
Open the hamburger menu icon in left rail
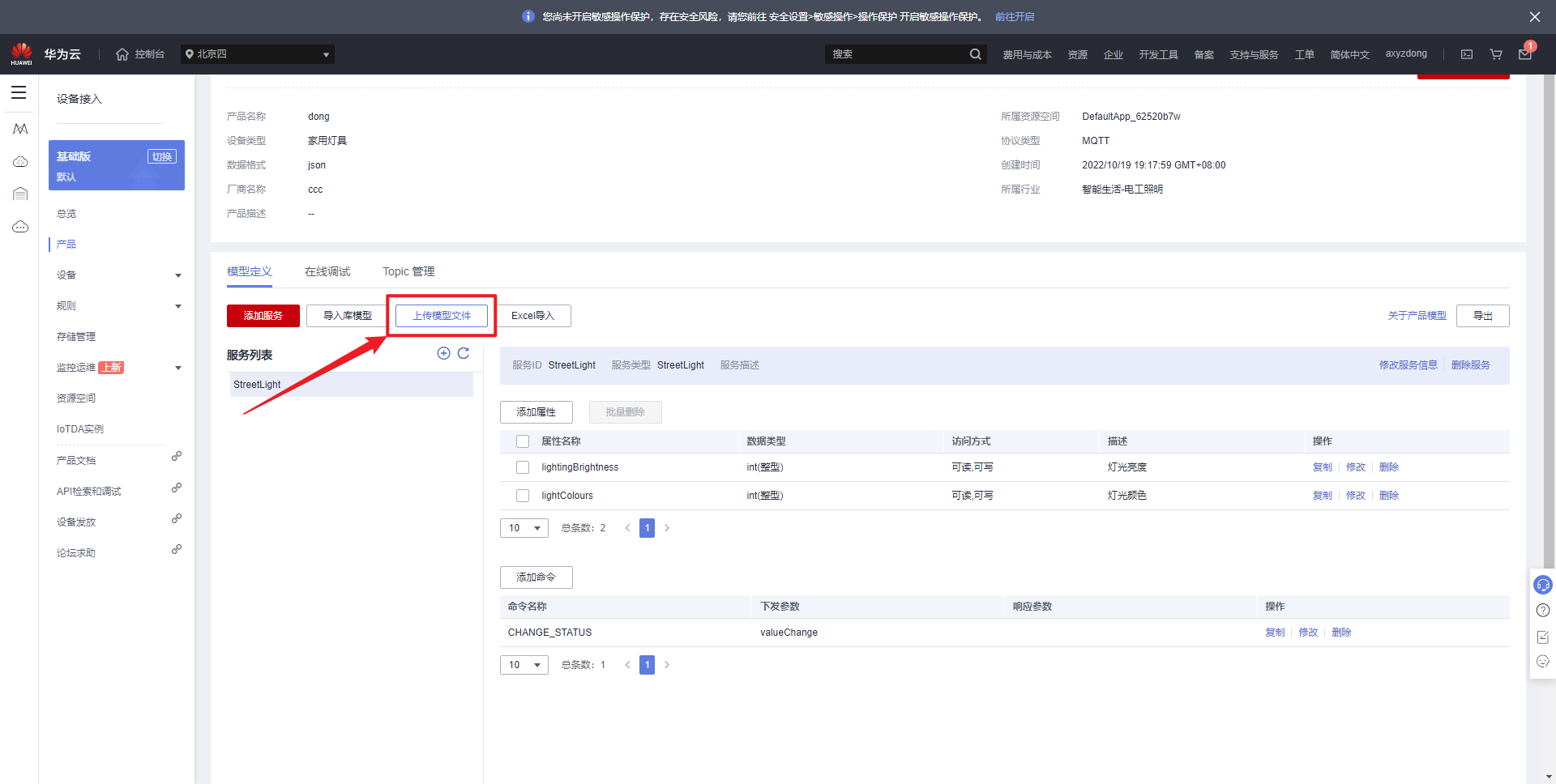19,92
